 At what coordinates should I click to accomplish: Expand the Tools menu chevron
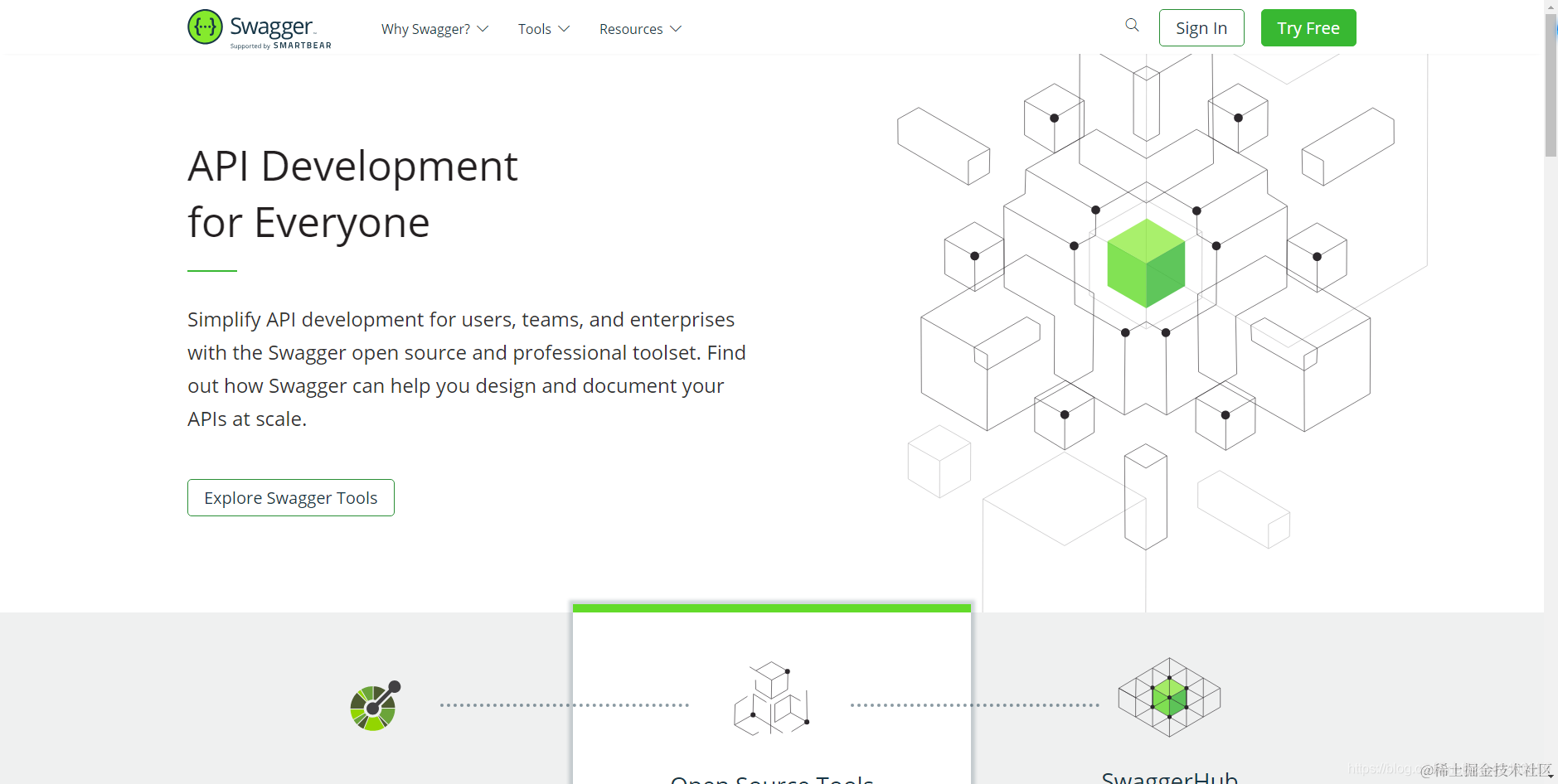point(564,29)
